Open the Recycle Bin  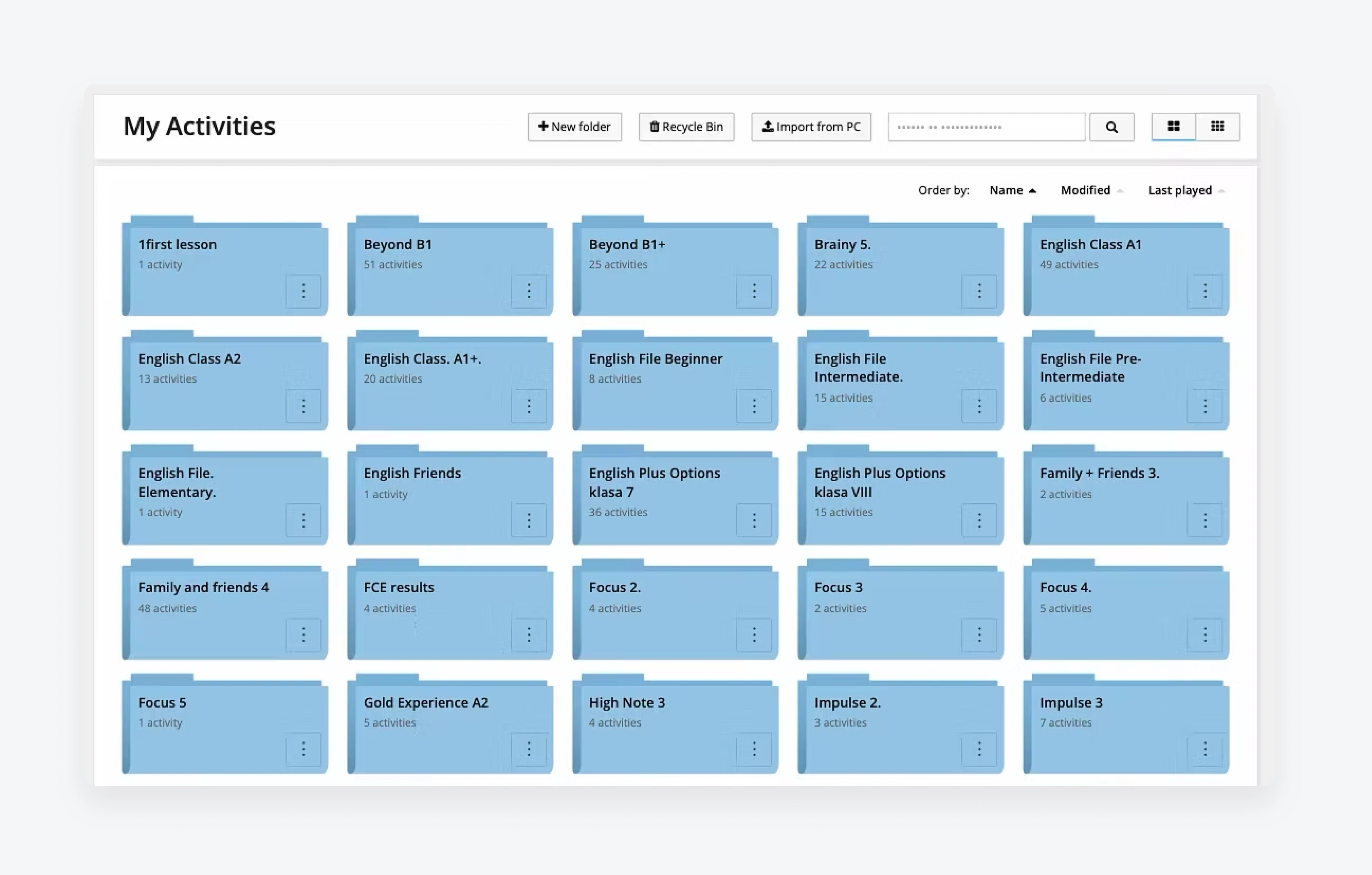(x=686, y=127)
